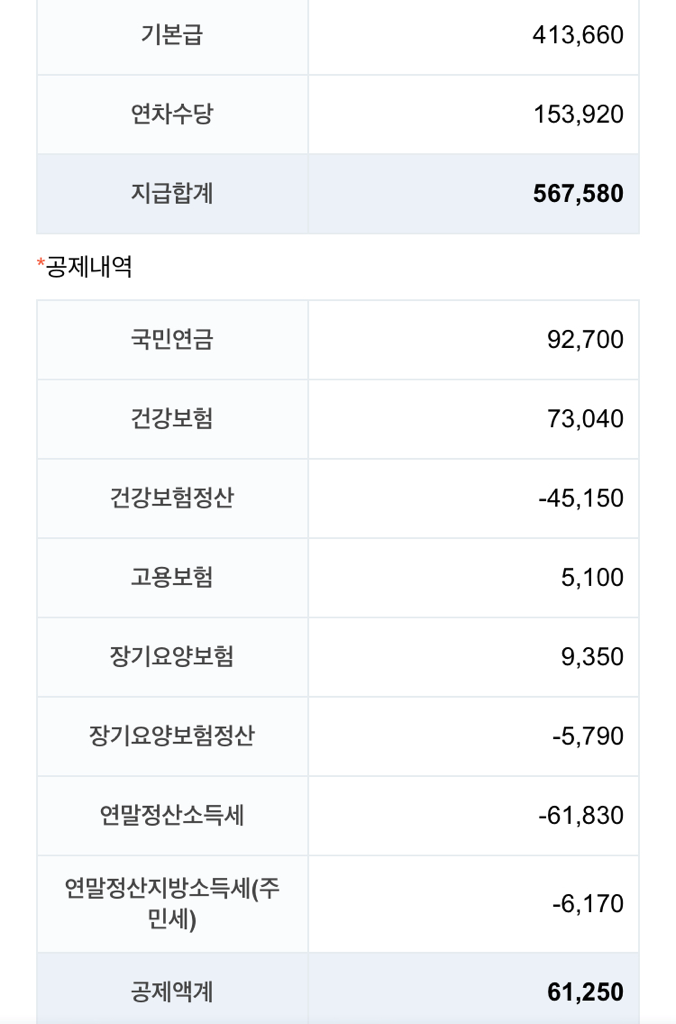Select the 9,350 long-term care amount
676x1024 pixels.
[592, 657]
